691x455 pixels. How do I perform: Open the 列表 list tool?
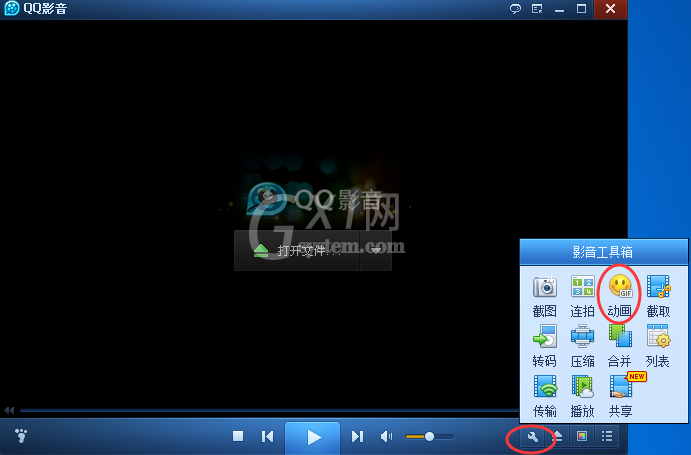point(658,346)
